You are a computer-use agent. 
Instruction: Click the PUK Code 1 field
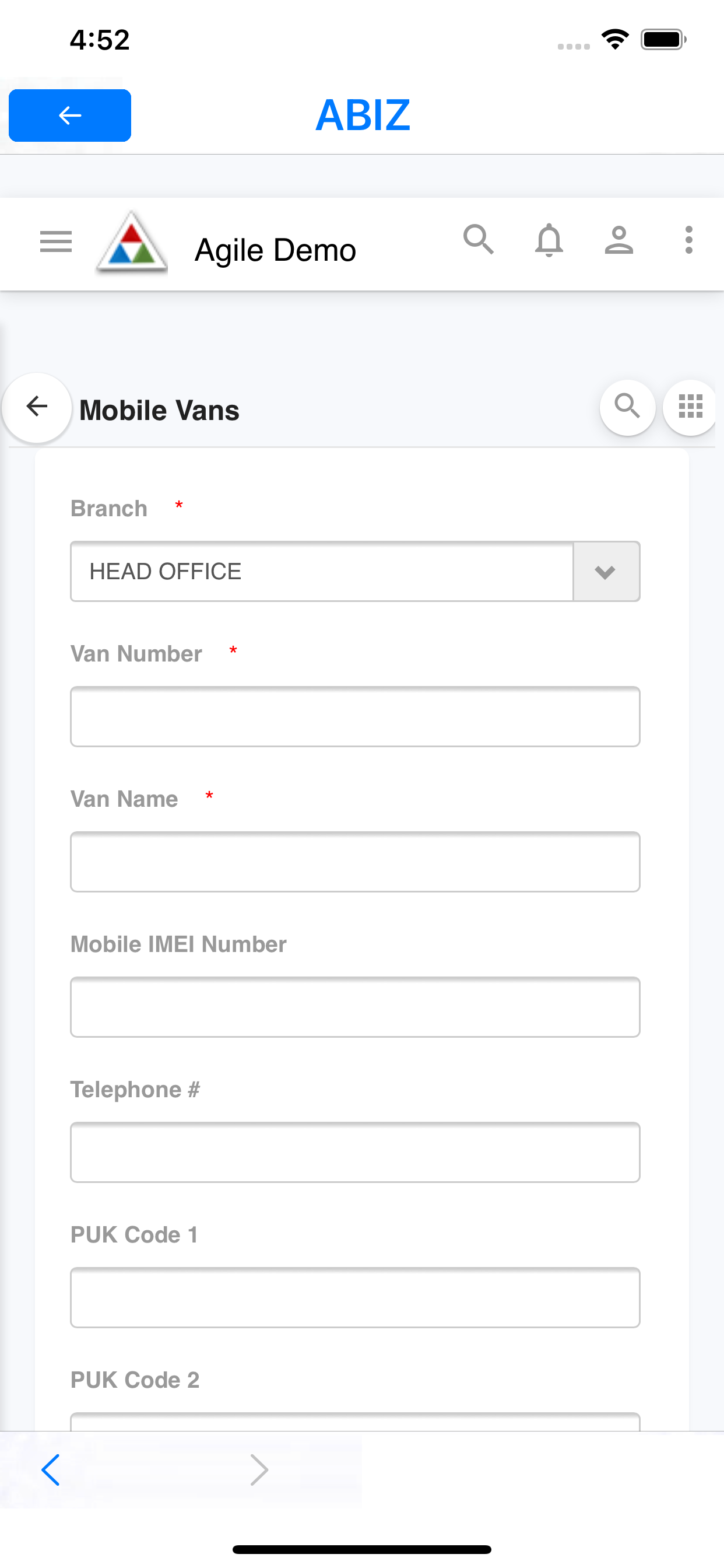(354, 1297)
